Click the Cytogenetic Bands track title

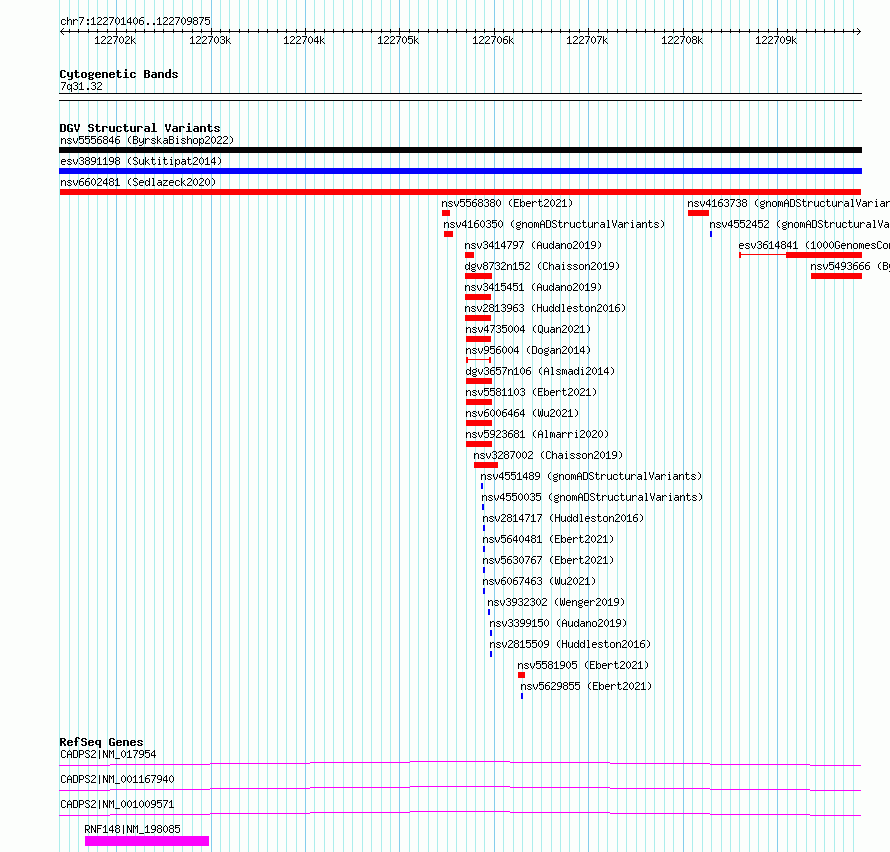pos(119,74)
